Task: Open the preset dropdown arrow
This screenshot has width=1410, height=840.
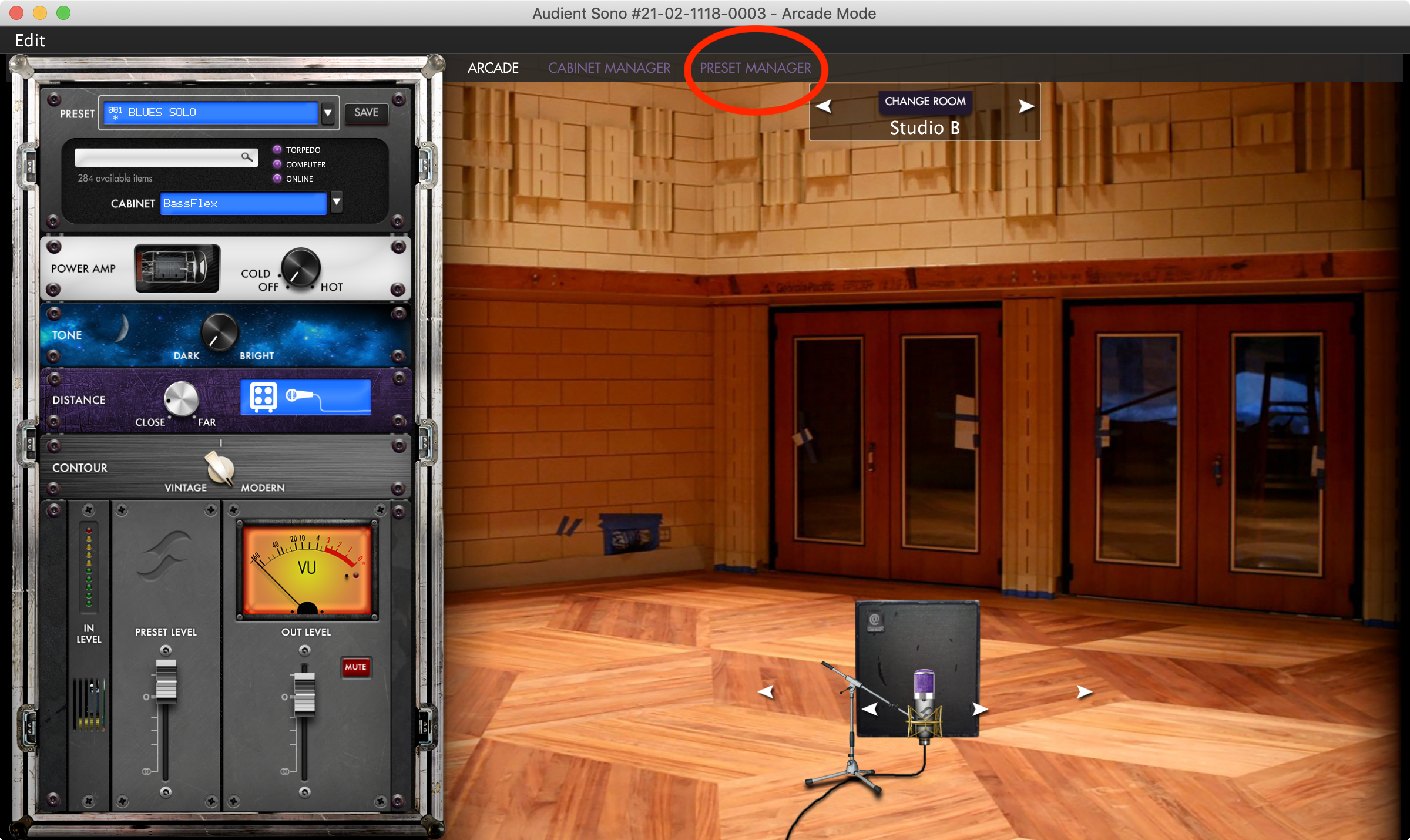Action: point(328,113)
